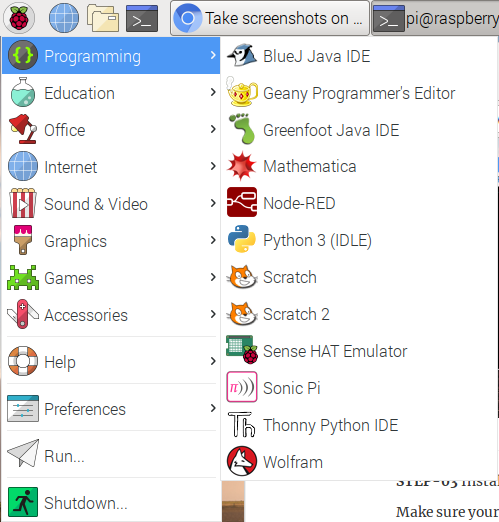Launch Geany Programmer's Editor
The width and height of the screenshot is (499, 522).
[x=359, y=92]
